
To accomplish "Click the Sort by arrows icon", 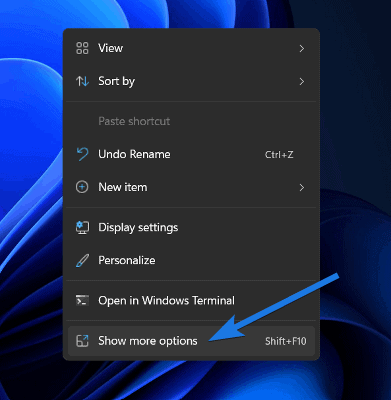I will [82, 81].
